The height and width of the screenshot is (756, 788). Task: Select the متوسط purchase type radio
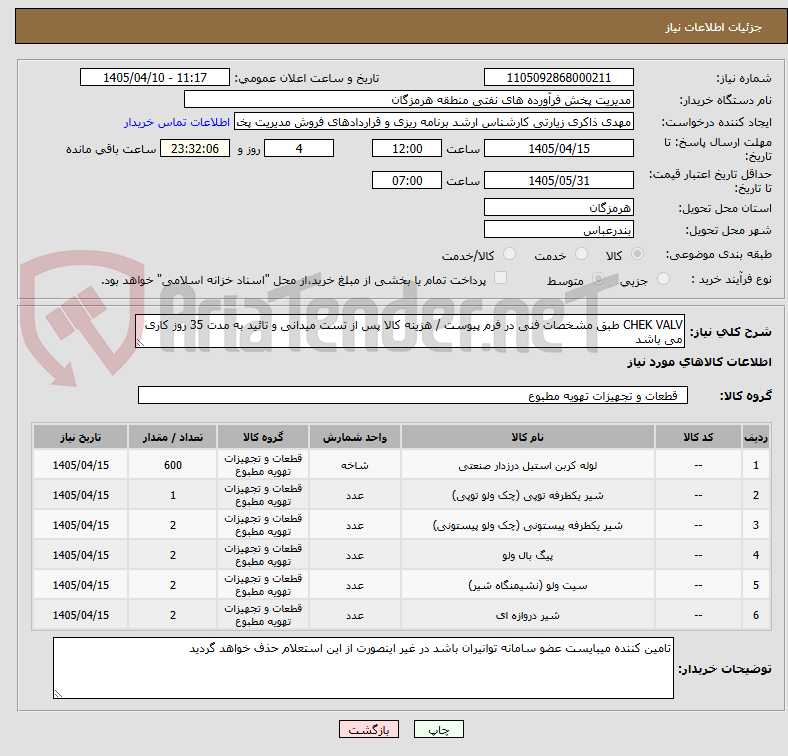[x=598, y=278]
